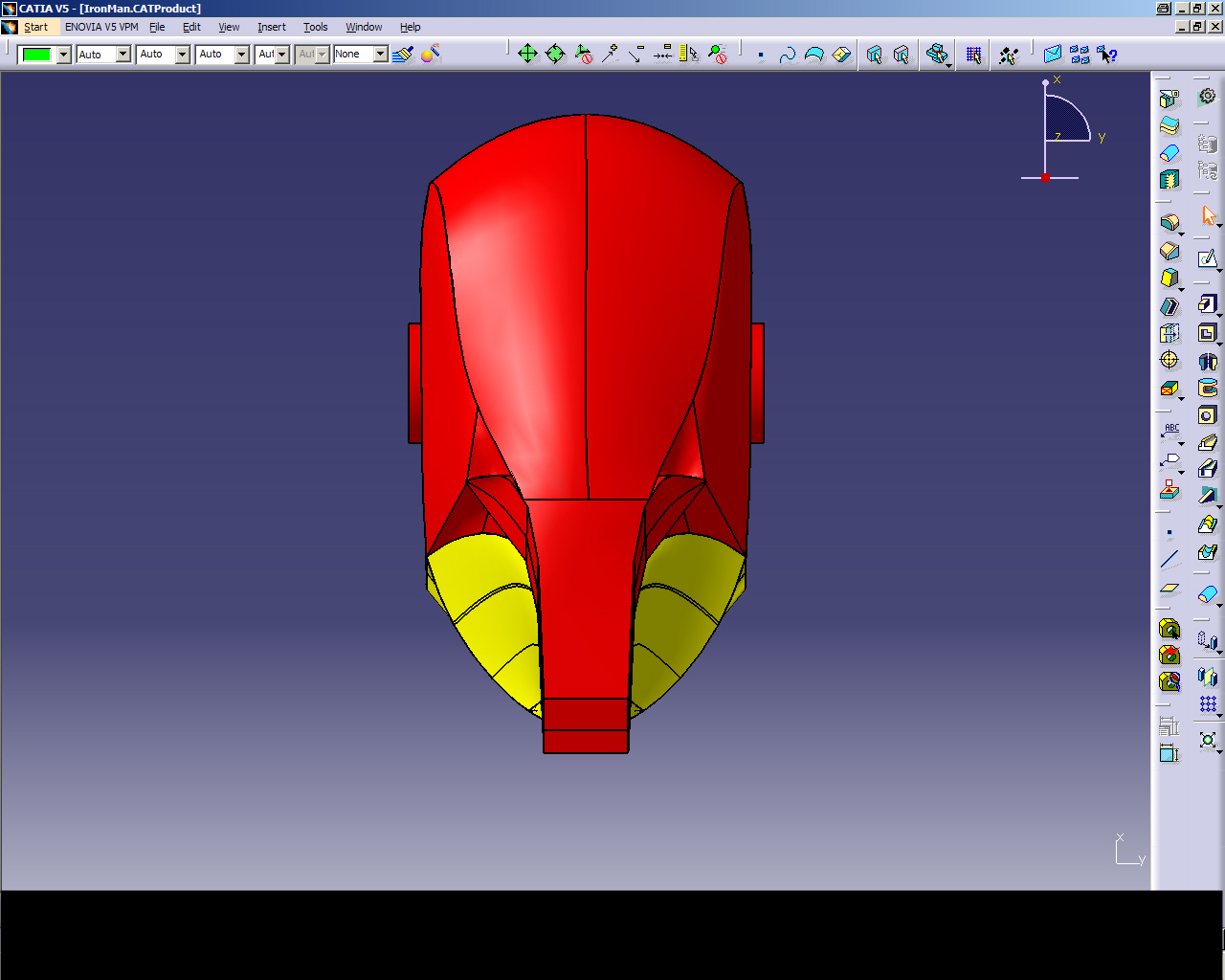This screenshot has width=1225, height=980.
Task: Click the Chamfer icon
Action: pos(1169,251)
